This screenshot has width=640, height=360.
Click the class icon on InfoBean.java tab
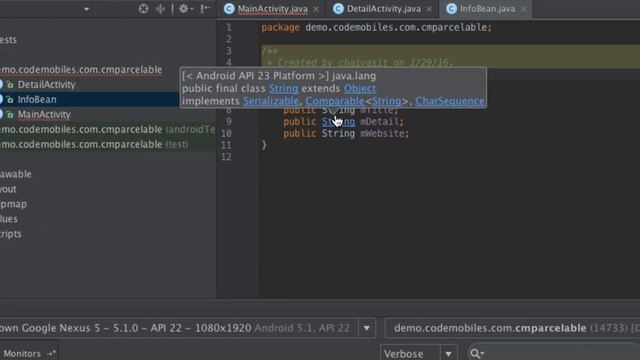(451, 9)
